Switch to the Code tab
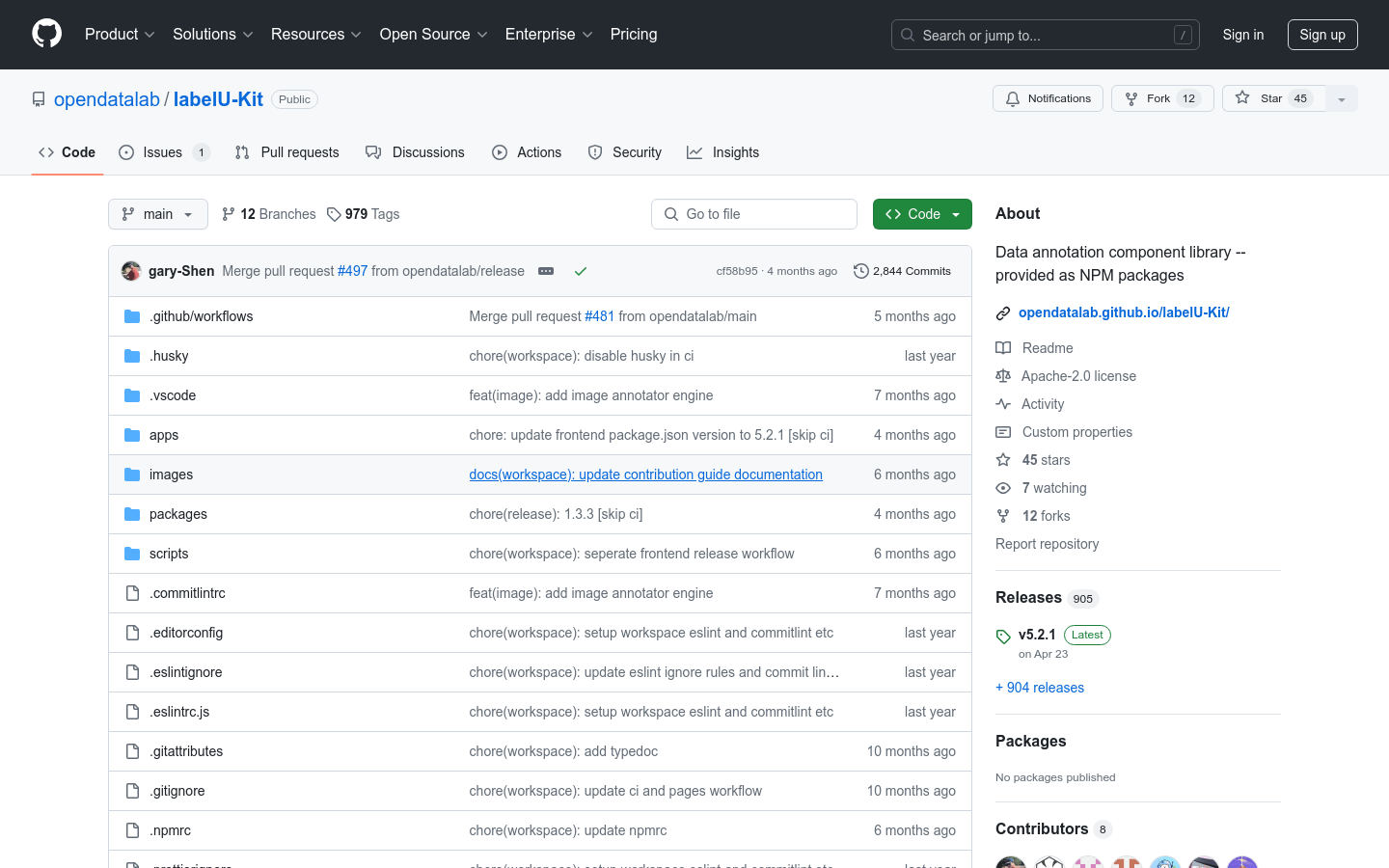This screenshot has height=868, width=1389. (x=68, y=152)
